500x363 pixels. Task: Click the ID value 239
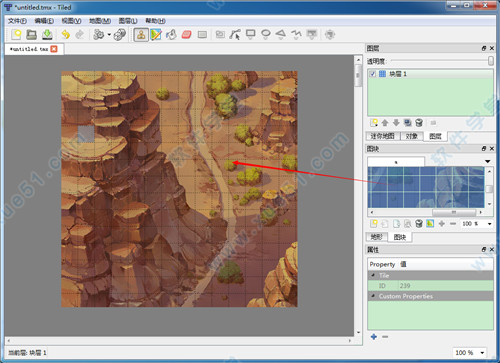tap(405, 286)
